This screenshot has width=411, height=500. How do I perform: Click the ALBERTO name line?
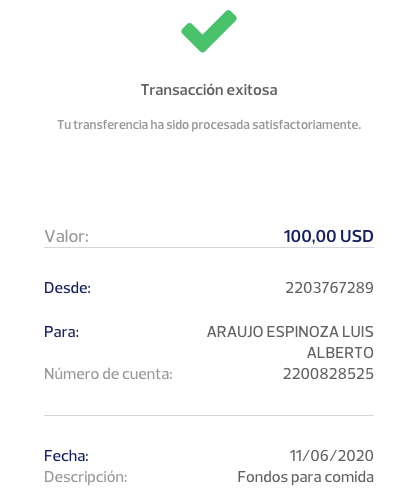pyautogui.click(x=340, y=353)
